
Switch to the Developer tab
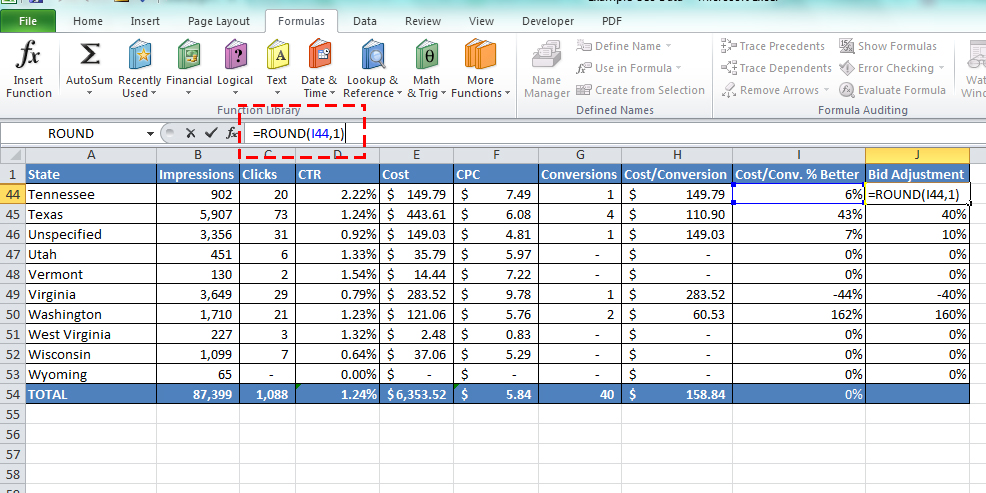point(548,21)
